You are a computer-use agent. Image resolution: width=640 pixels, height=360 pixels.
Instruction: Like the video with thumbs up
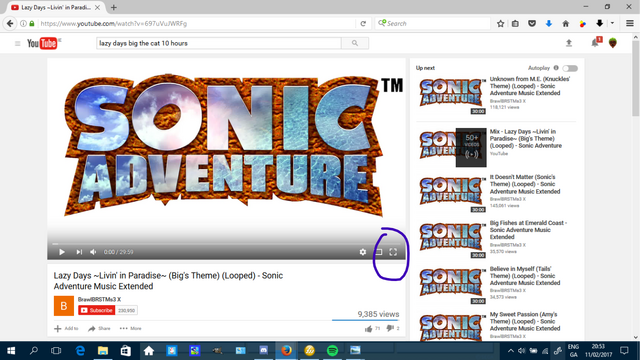point(369,328)
